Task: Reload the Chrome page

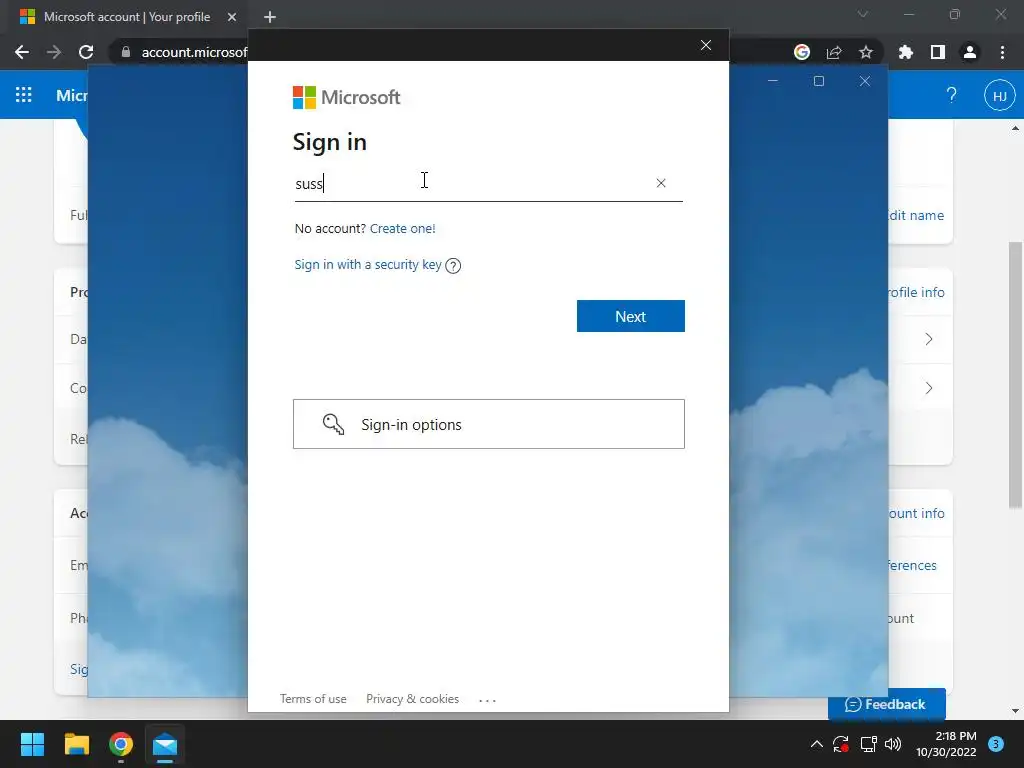Action: [86, 52]
